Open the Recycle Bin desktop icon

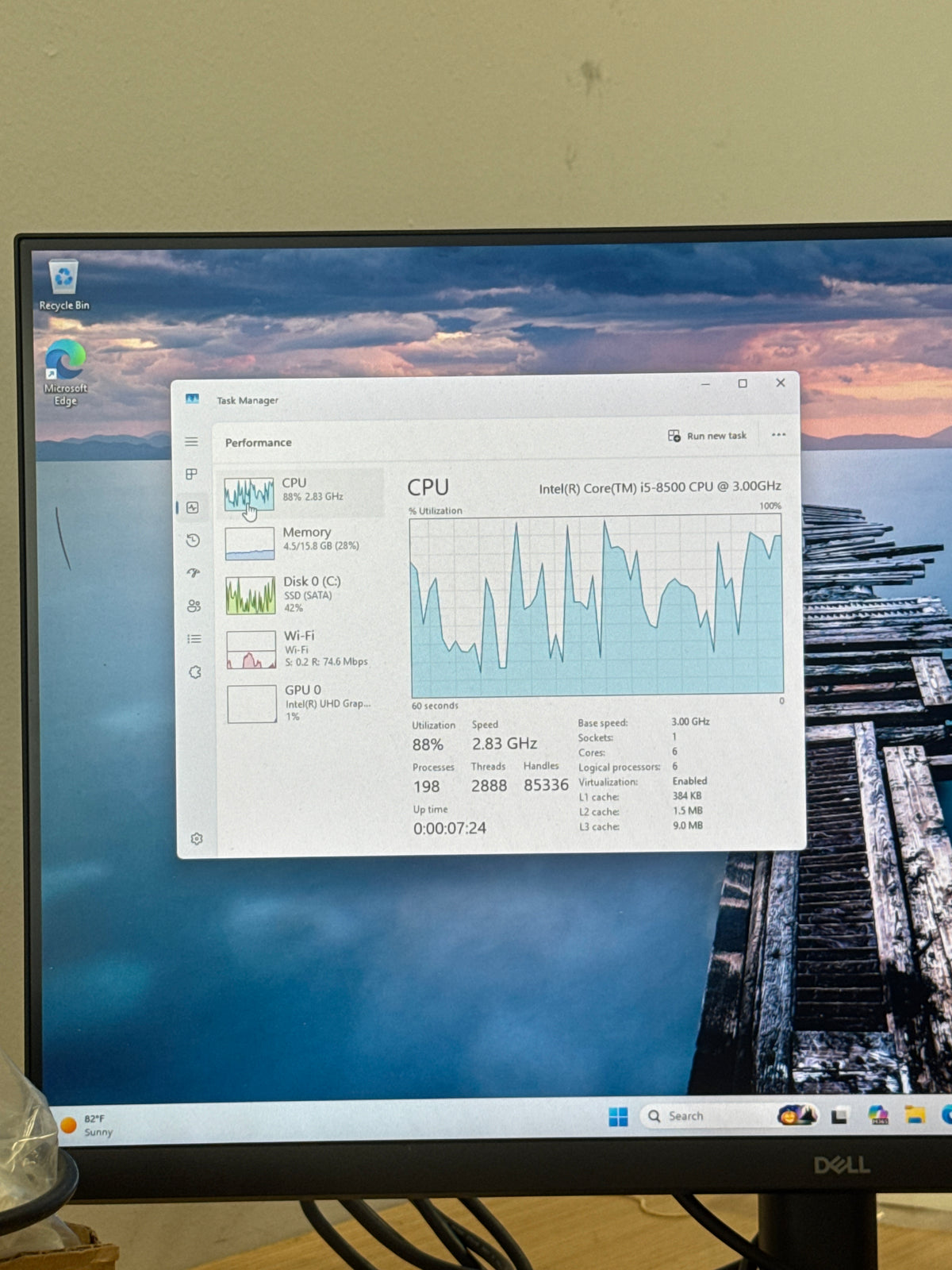63,285
